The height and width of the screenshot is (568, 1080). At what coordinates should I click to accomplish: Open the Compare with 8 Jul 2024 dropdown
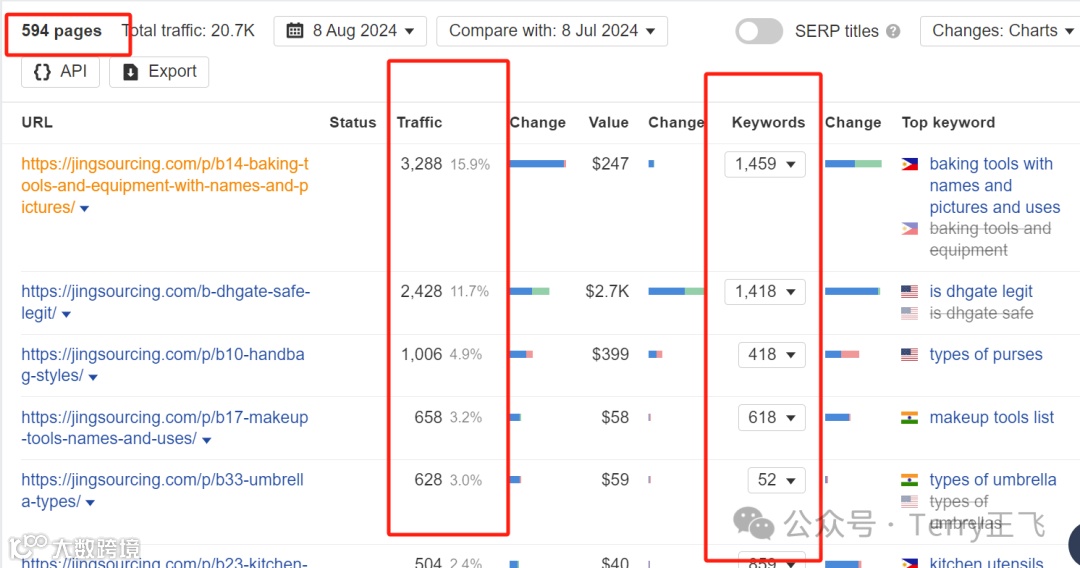pyautogui.click(x=552, y=31)
